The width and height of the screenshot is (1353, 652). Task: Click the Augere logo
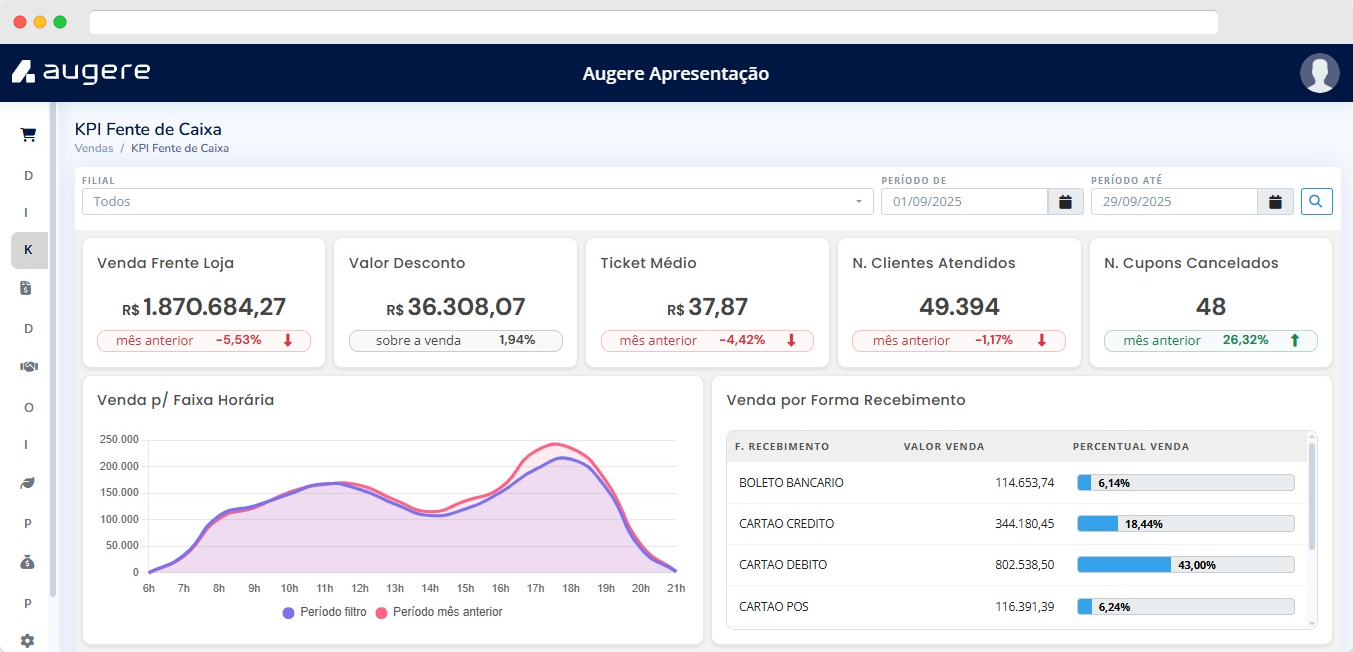tap(81, 72)
